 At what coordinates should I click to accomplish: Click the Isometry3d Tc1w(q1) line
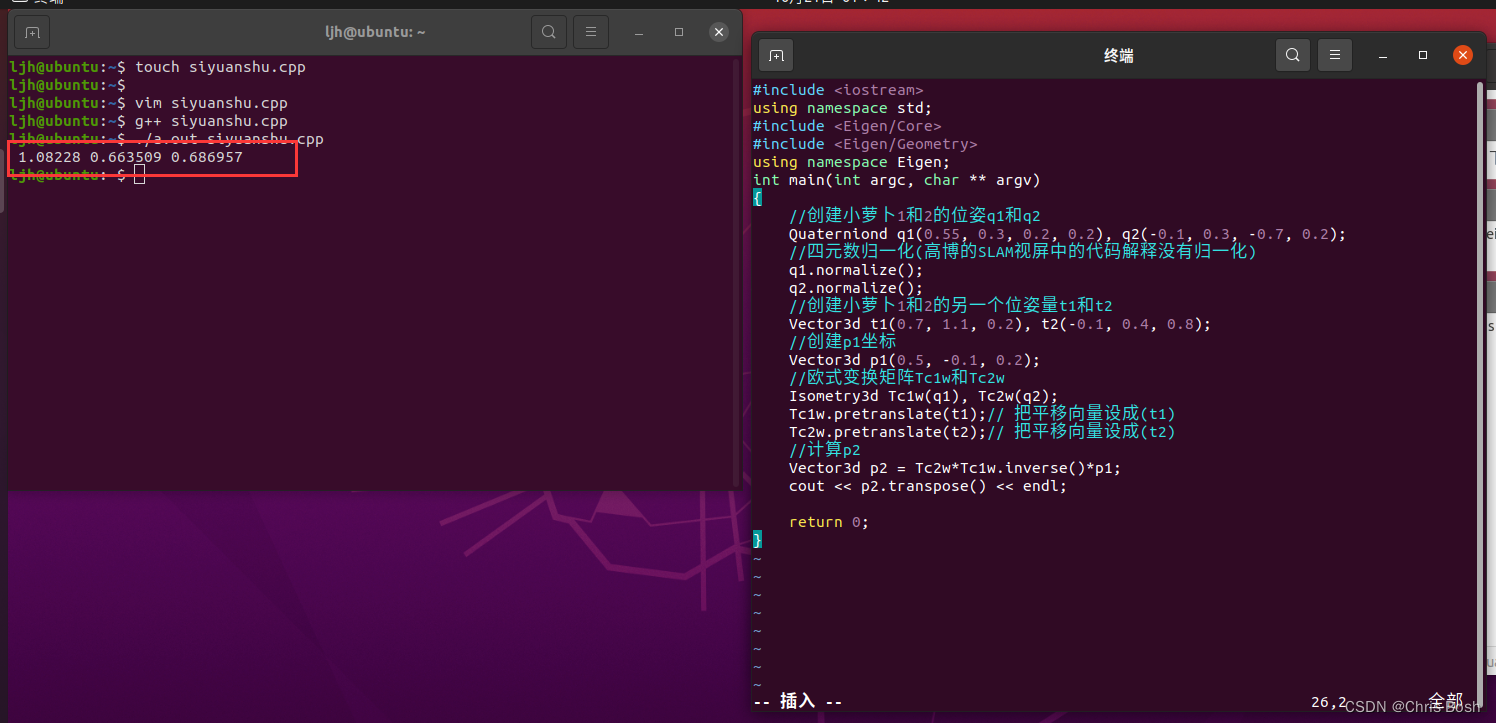(923, 396)
